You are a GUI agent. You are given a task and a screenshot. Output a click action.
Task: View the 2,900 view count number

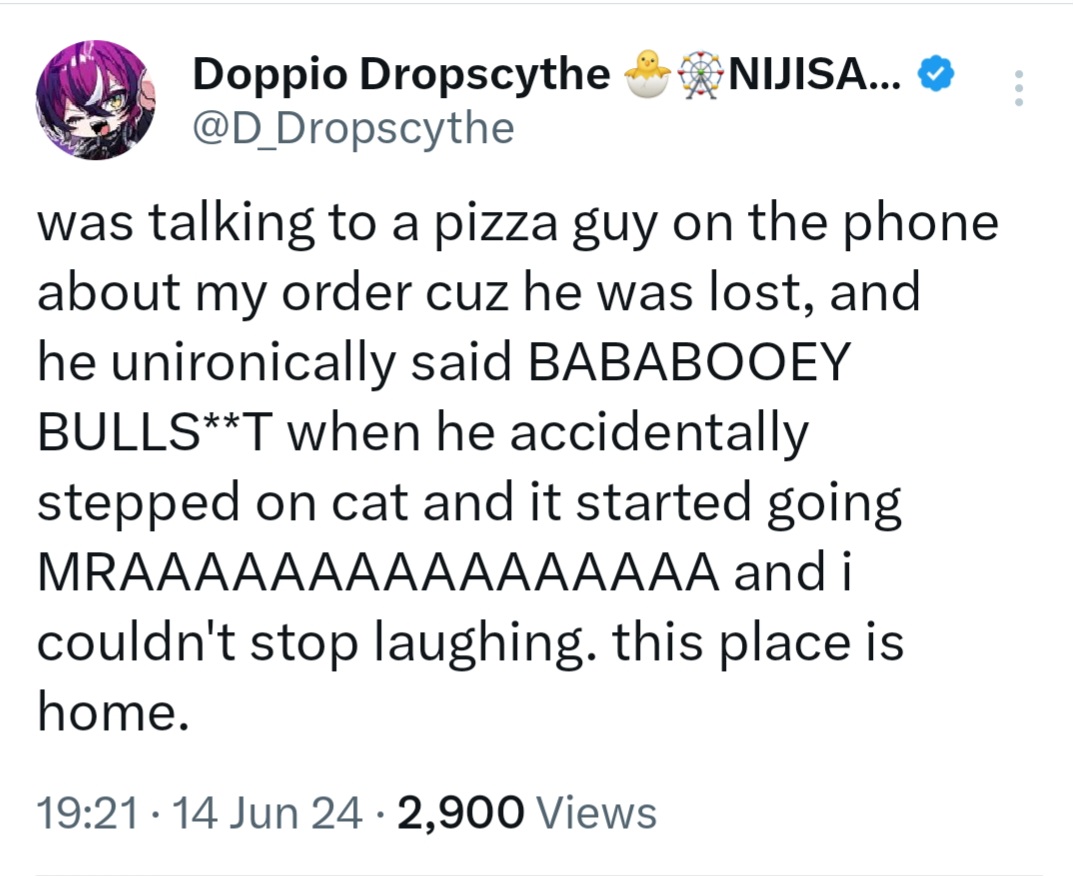pos(461,813)
